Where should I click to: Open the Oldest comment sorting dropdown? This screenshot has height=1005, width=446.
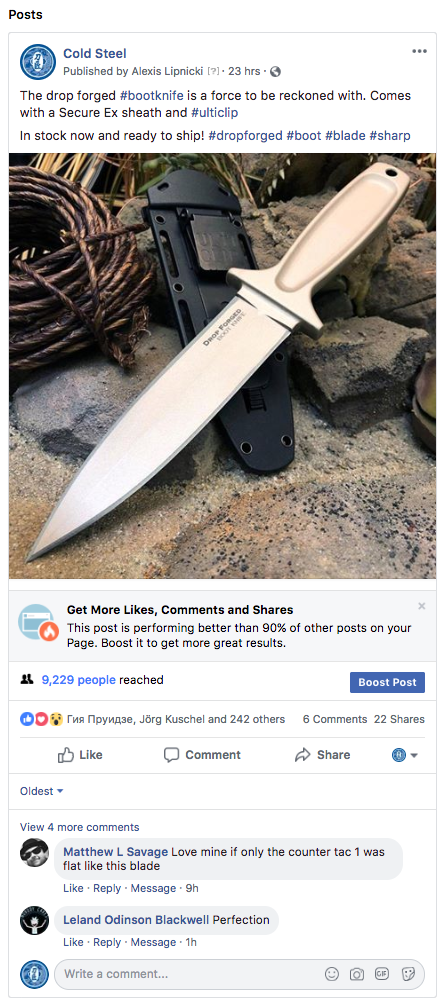coord(42,791)
